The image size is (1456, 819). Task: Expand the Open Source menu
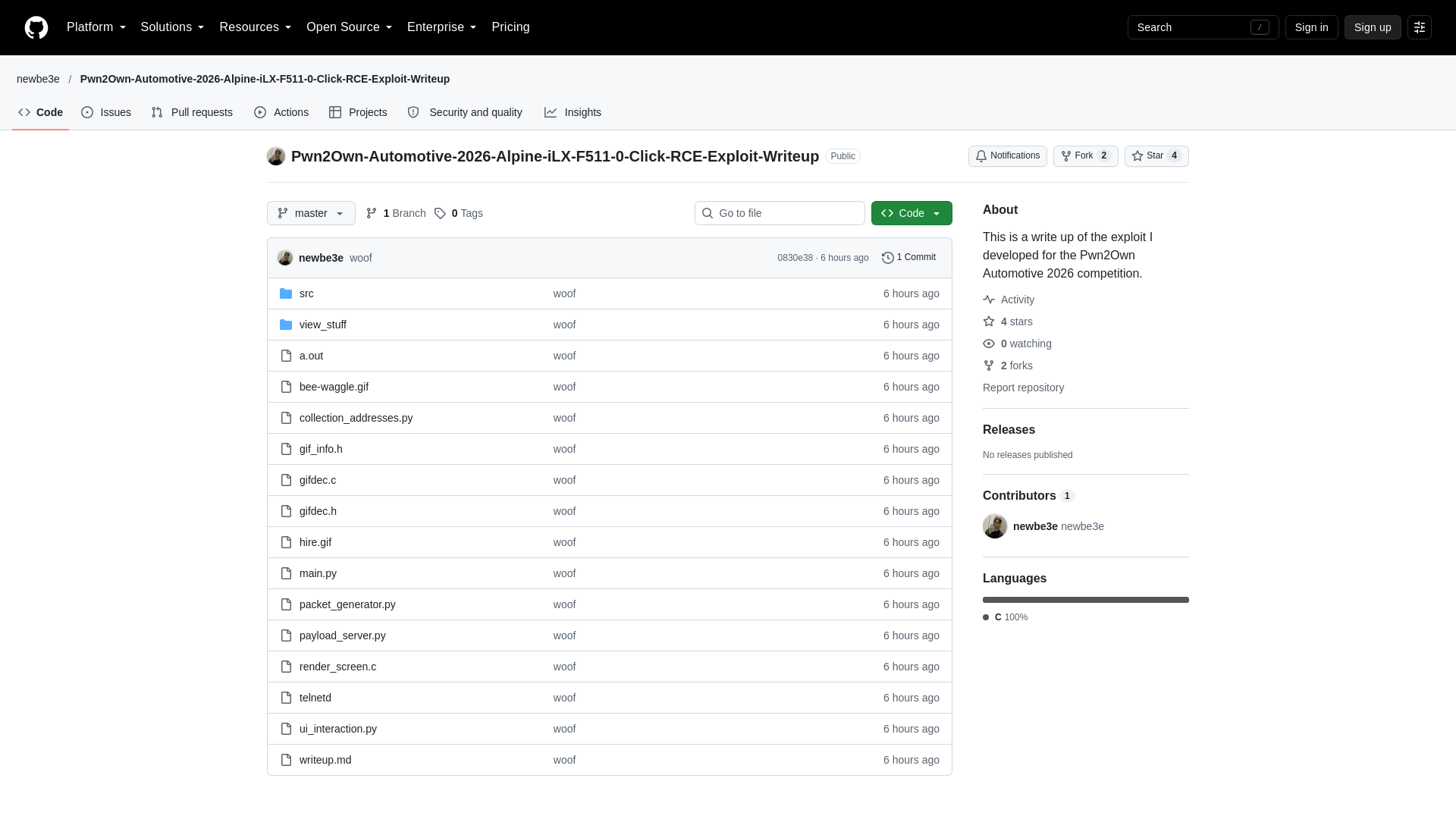(x=350, y=27)
